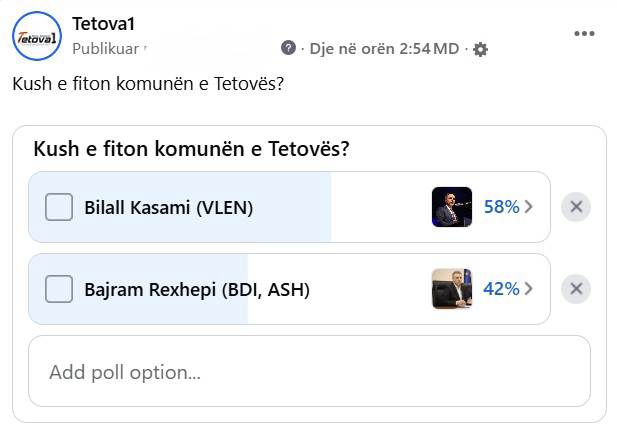View Bajram Rexhepi option voter photo

pos(451,289)
